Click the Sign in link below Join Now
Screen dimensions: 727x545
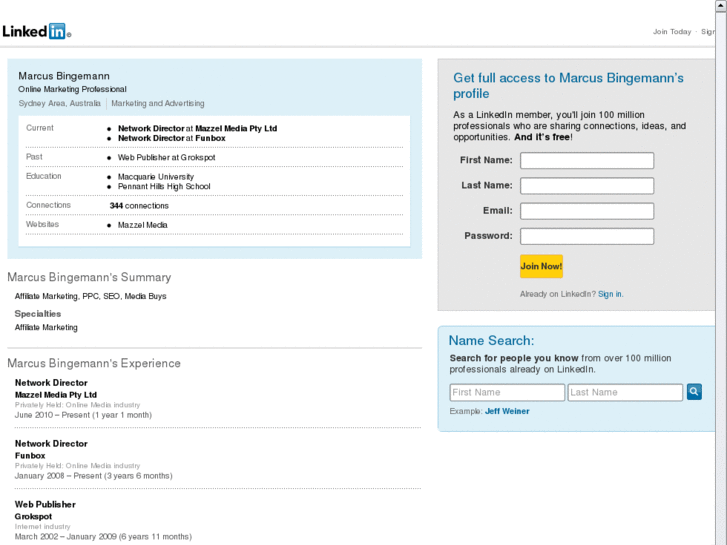click(x=610, y=294)
